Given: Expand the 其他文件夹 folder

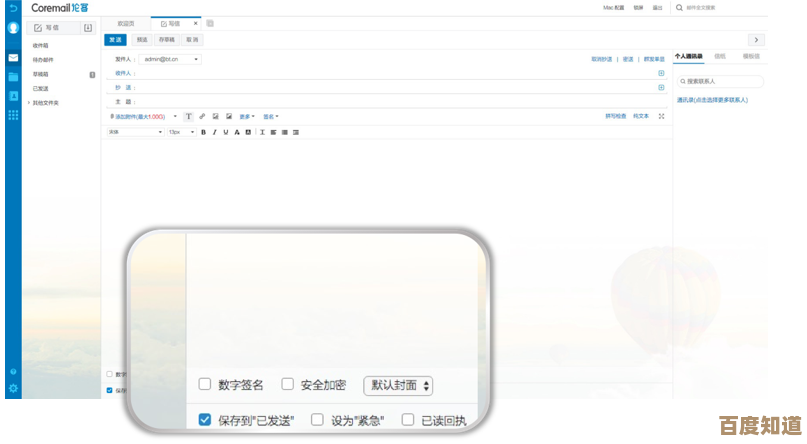Looking at the screenshot, I should [x=29, y=103].
